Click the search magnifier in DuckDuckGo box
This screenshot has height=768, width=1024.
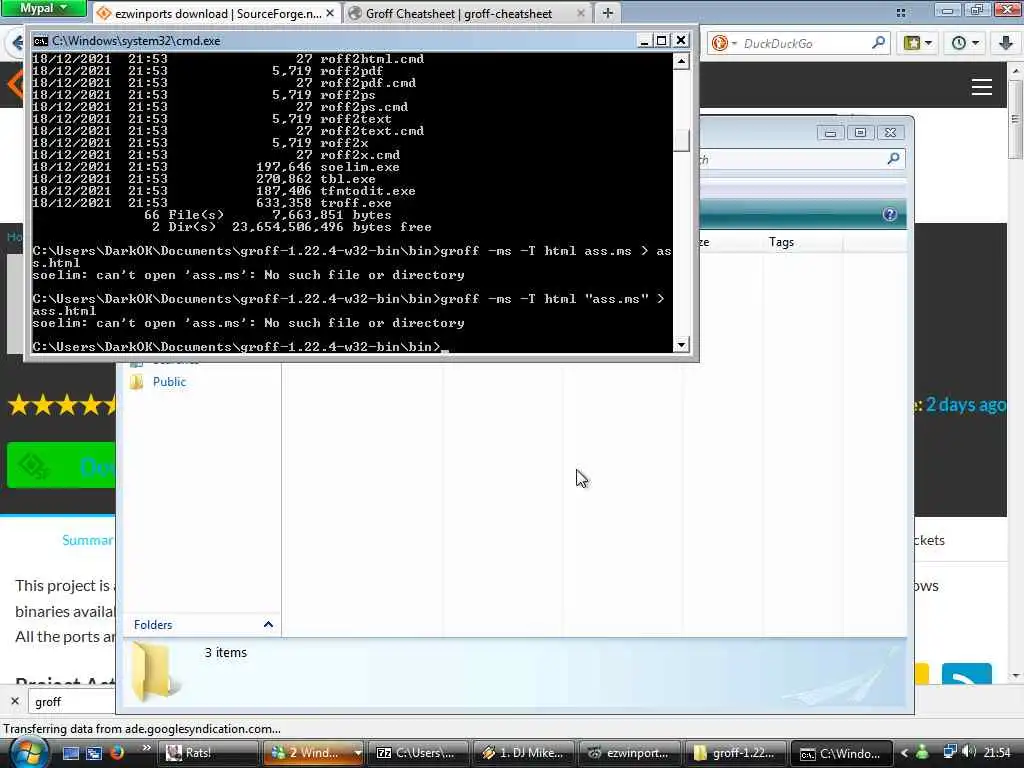pyautogui.click(x=879, y=43)
